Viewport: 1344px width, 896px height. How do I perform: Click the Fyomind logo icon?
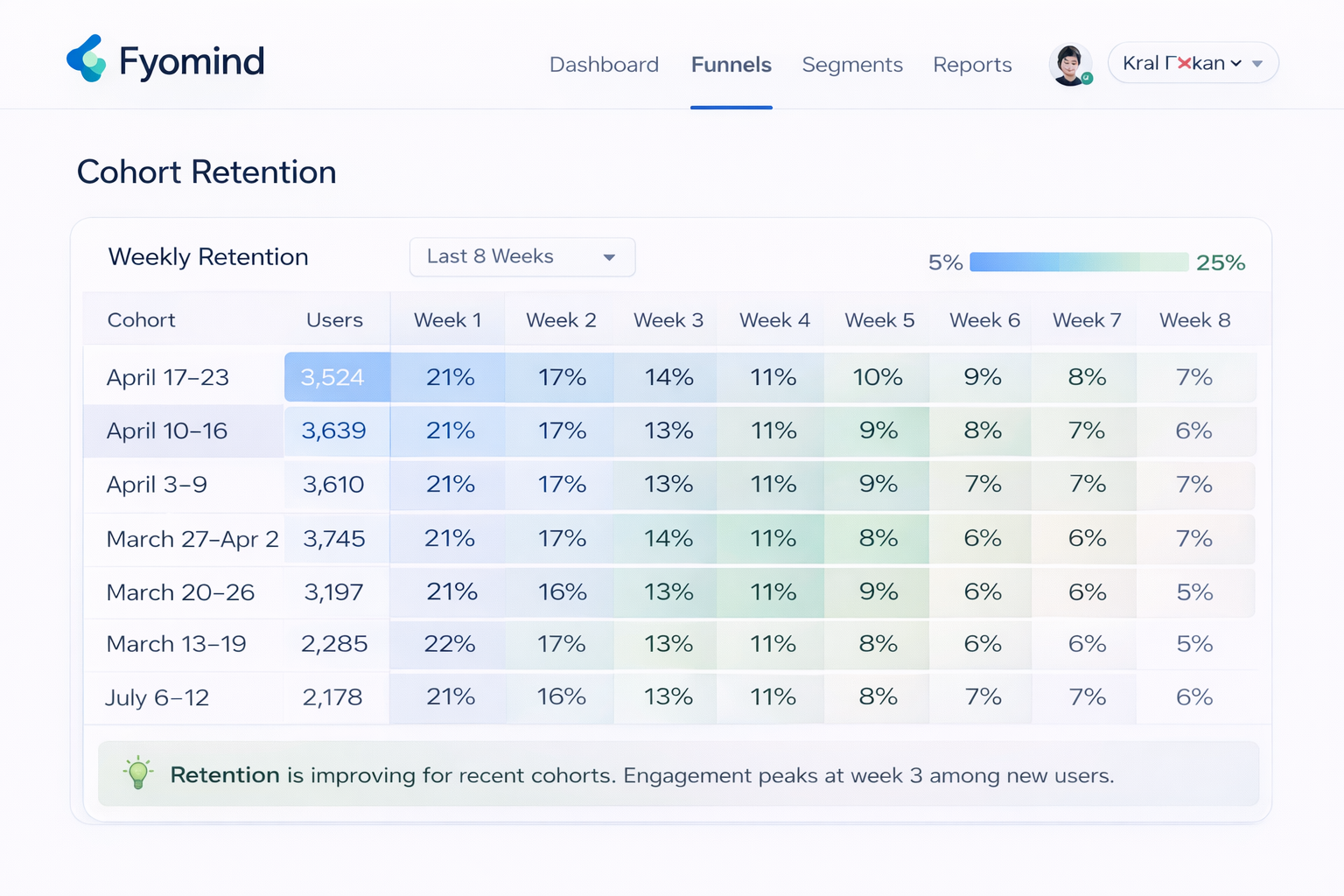(x=87, y=59)
